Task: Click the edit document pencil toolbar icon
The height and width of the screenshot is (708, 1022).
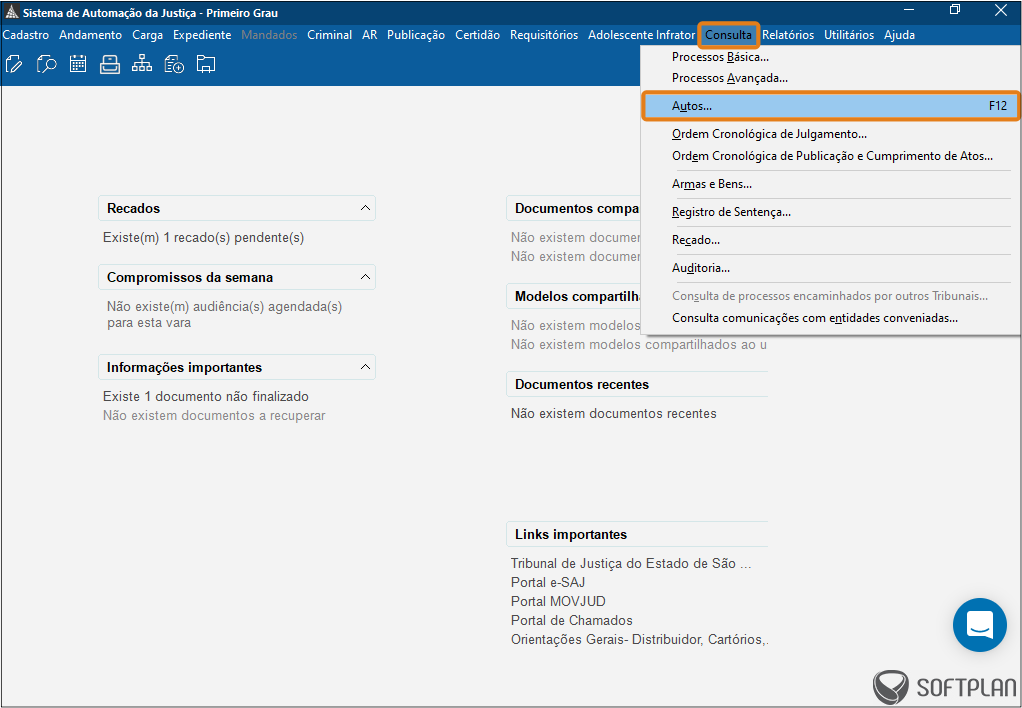Action: [x=14, y=64]
